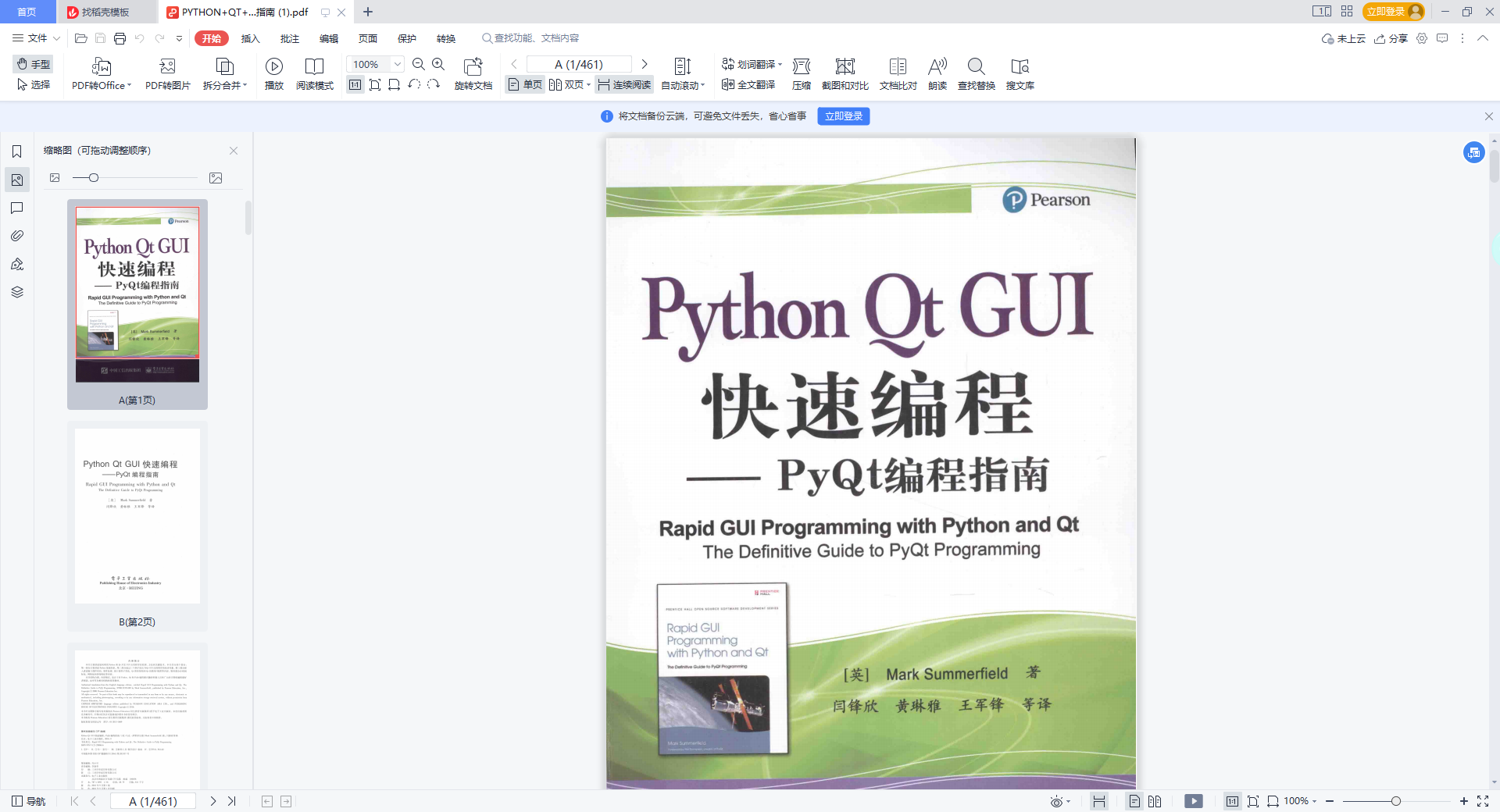
Task: Click the 播放 slideshow play icon
Action: (x=273, y=67)
